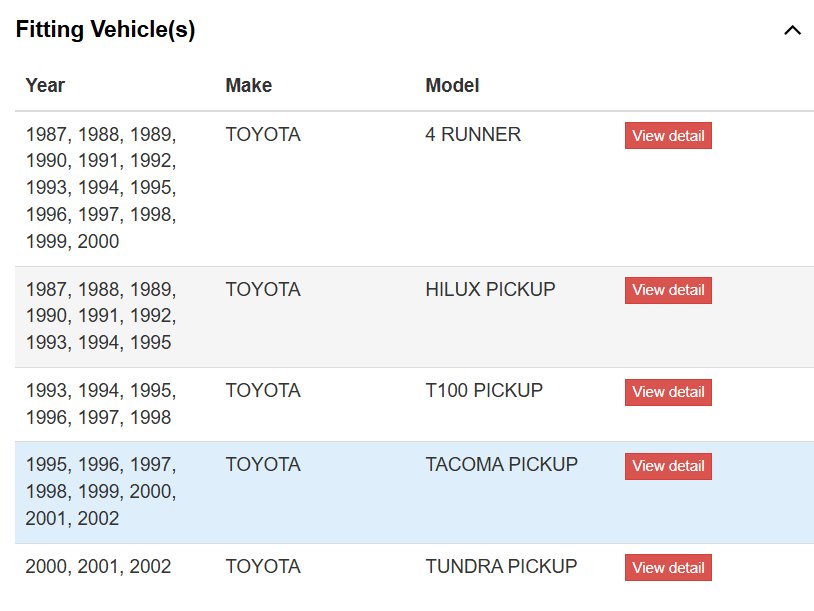Viewport: 814px width, 611px height.
Task: Click the highlighted TACOMA PICKUP model name
Action: tap(501, 464)
